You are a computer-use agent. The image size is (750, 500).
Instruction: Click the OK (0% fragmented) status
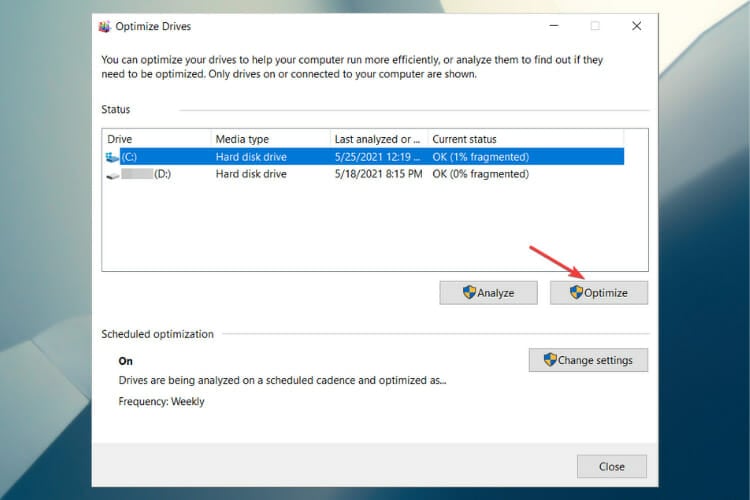[481, 174]
